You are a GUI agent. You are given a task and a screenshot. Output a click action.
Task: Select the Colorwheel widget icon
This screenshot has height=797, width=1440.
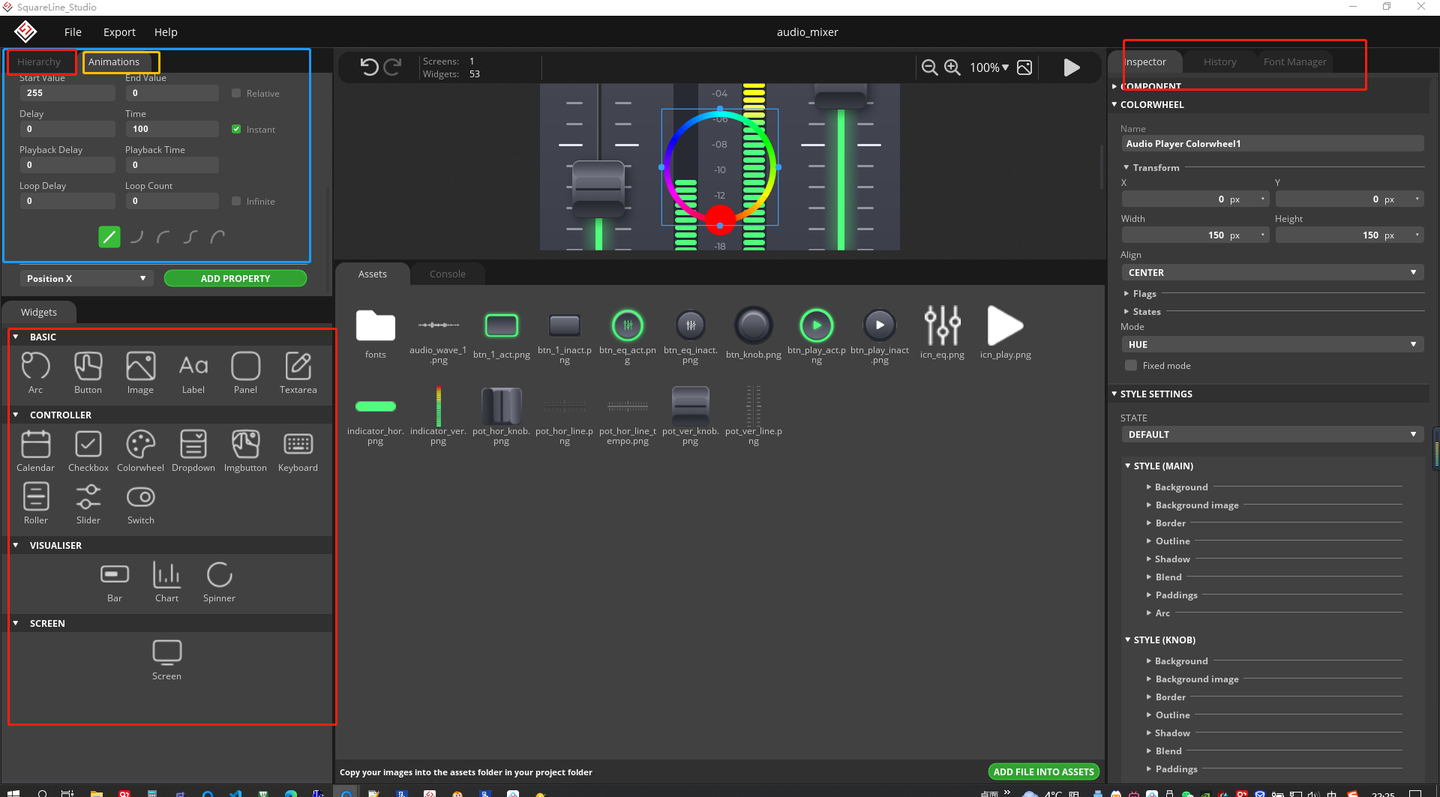point(140,445)
